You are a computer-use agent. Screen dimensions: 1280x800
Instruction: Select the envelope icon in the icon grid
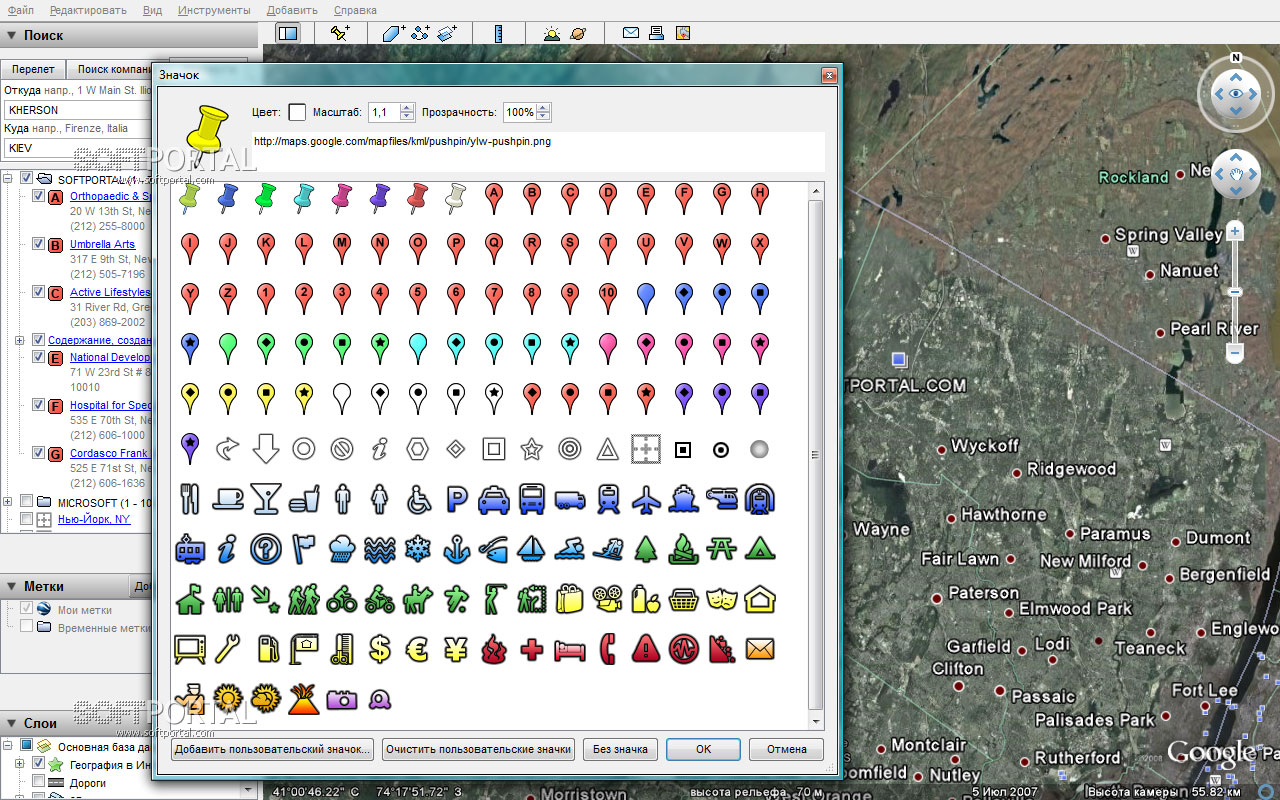pos(760,648)
